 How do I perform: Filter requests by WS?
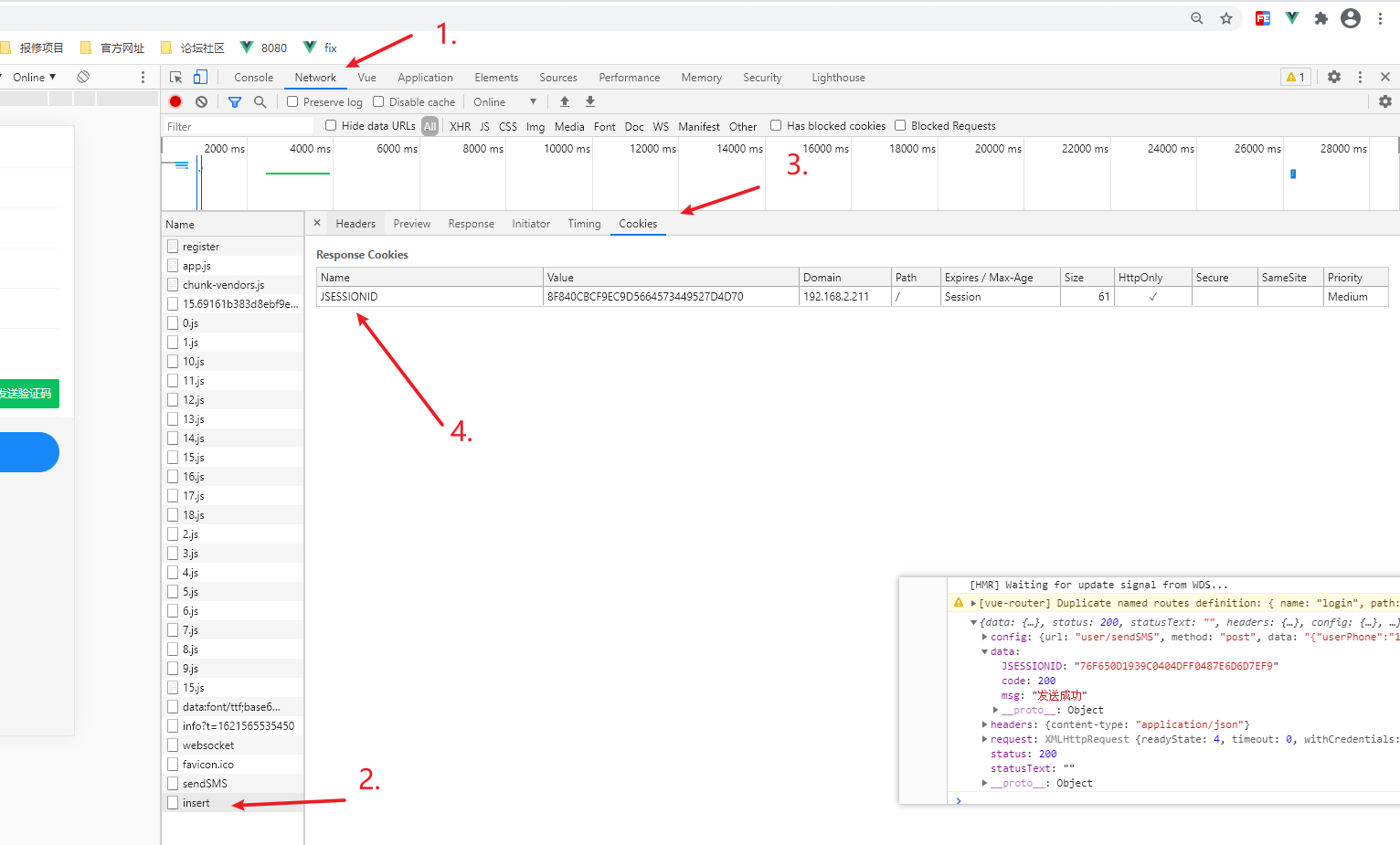[x=661, y=127]
